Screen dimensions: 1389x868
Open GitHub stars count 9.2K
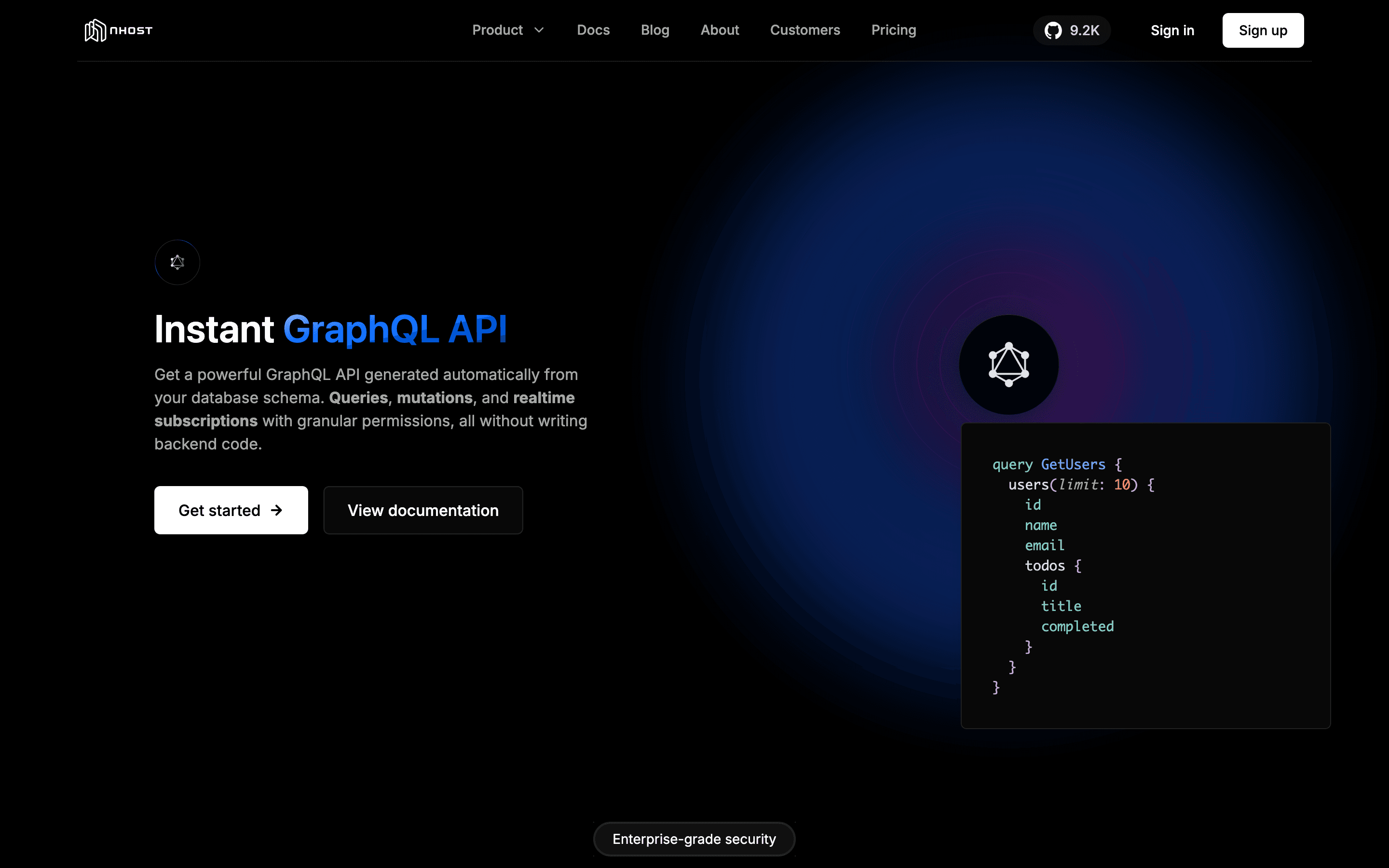click(1072, 30)
